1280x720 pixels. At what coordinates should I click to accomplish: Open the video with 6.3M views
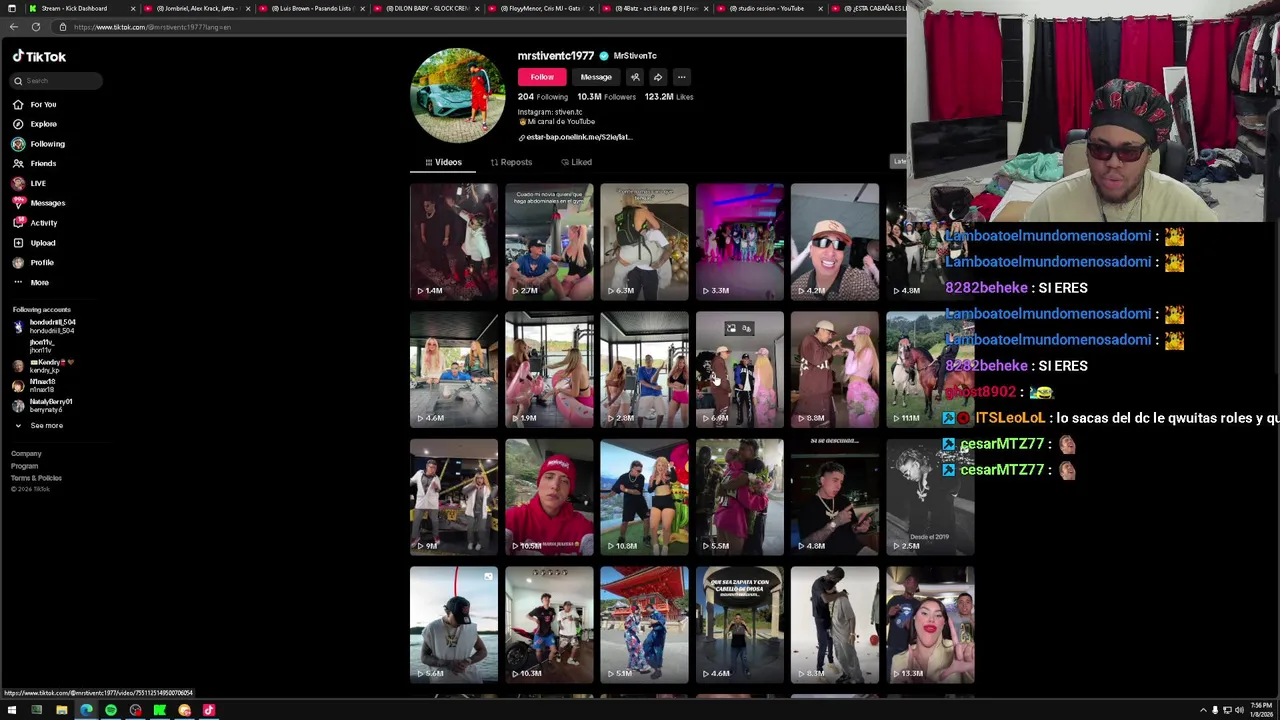tap(644, 241)
